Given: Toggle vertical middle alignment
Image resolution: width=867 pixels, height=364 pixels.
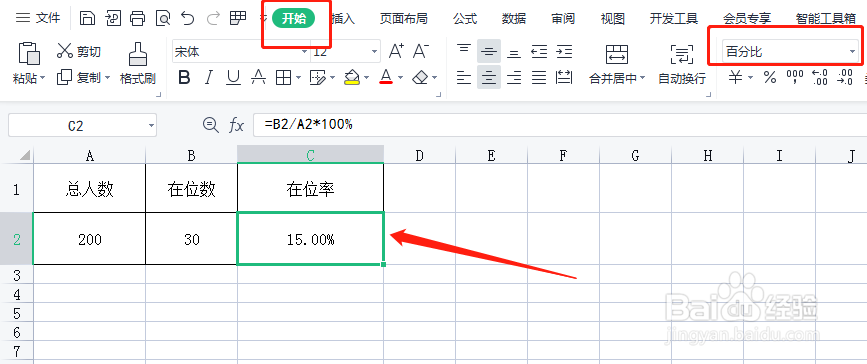Looking at the screenshot, I should pyautogui.click(x=489, y=51).
